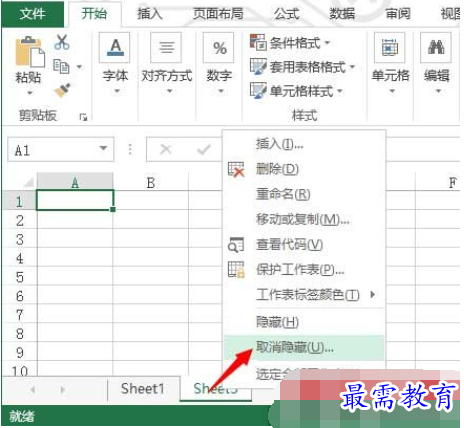
Task: Expand the 数字 group dropdown arrow
Action: [x=221, y=91]
